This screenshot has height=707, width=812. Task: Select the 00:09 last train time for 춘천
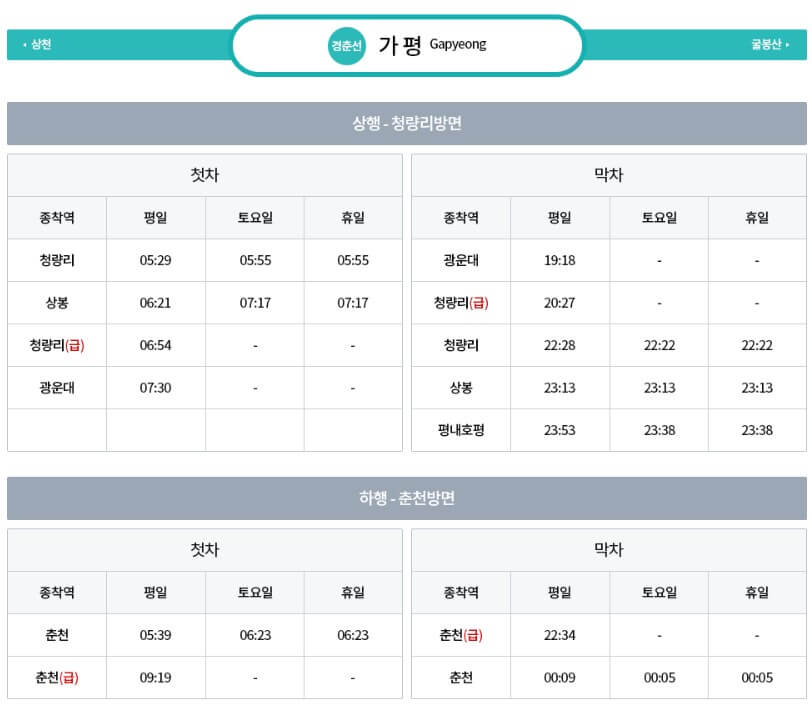pyautogui.click(x=559, y=677)
